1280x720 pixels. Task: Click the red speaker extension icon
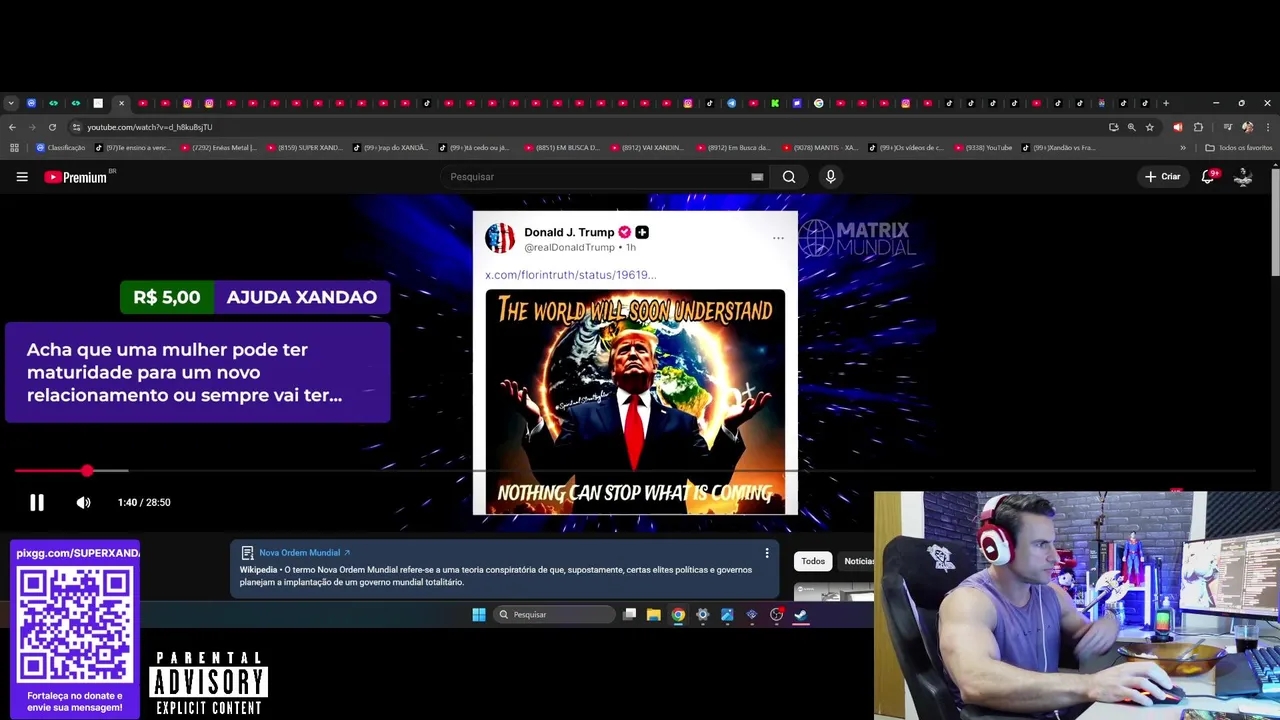click(1177, 127)
